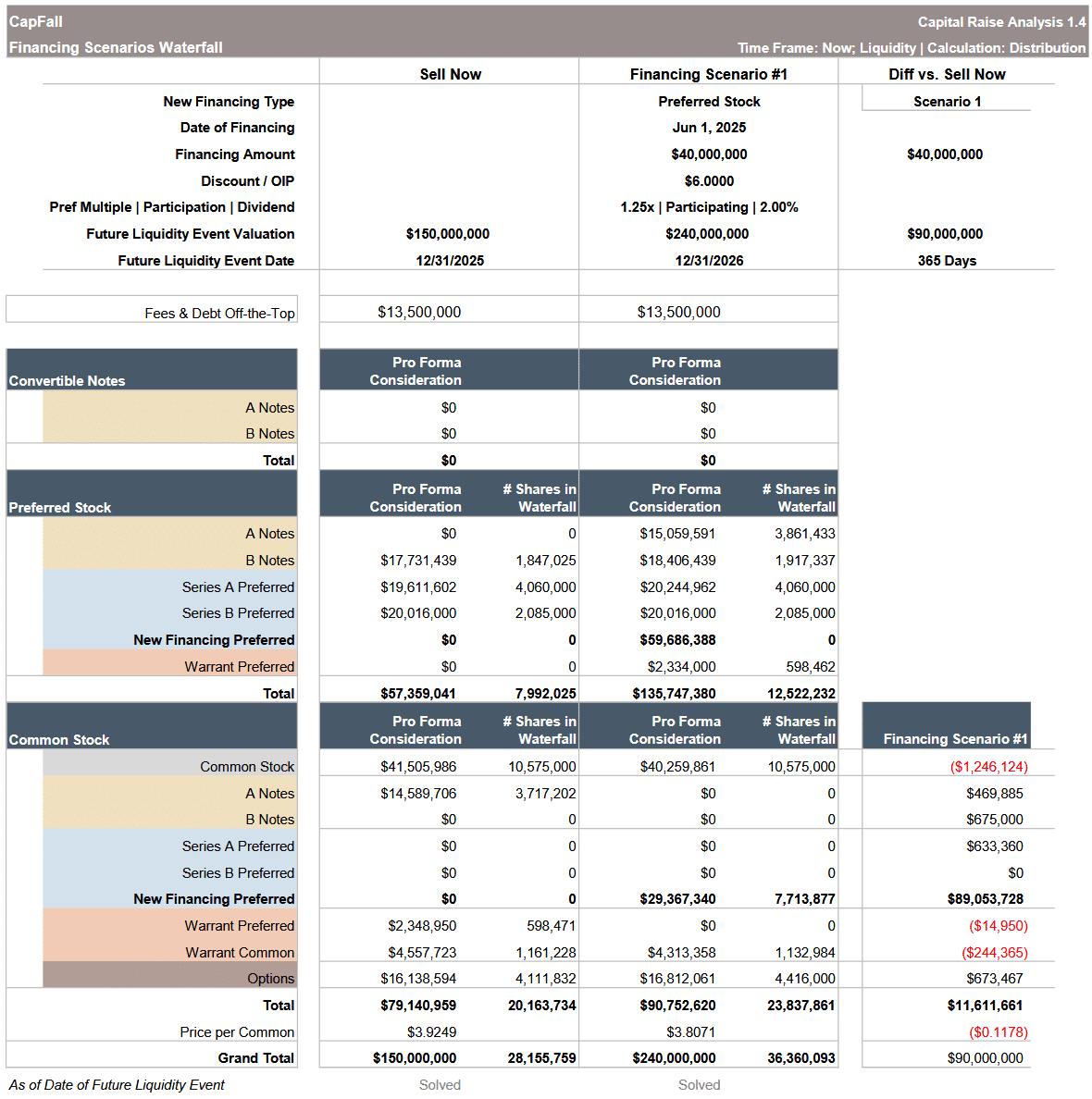Select New Financing shares 7,713,877
Screen dimensions: 1092x1099
(805, 899)
